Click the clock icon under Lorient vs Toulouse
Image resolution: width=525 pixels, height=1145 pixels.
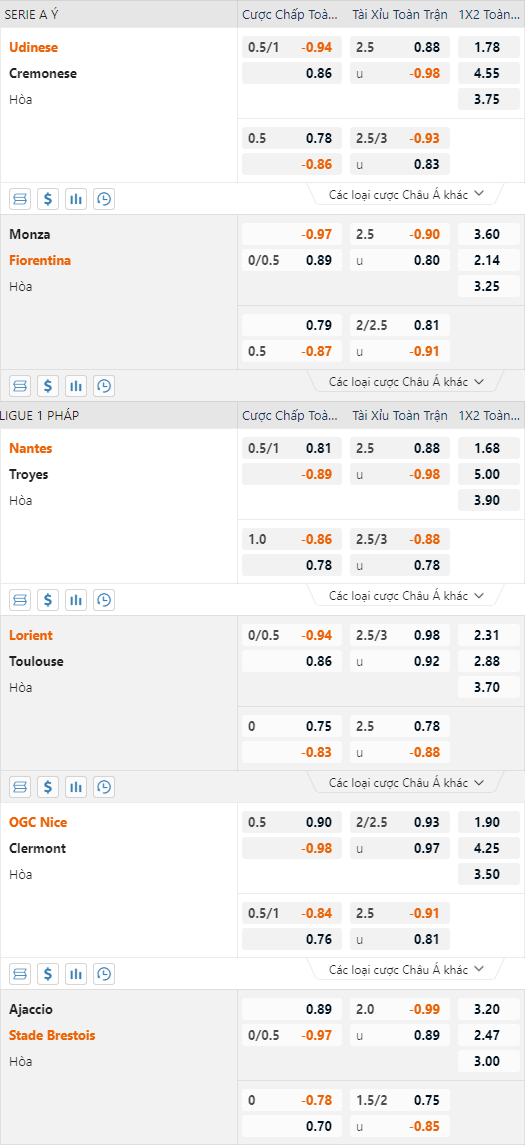pyautogui.click(x=104, y=786)
